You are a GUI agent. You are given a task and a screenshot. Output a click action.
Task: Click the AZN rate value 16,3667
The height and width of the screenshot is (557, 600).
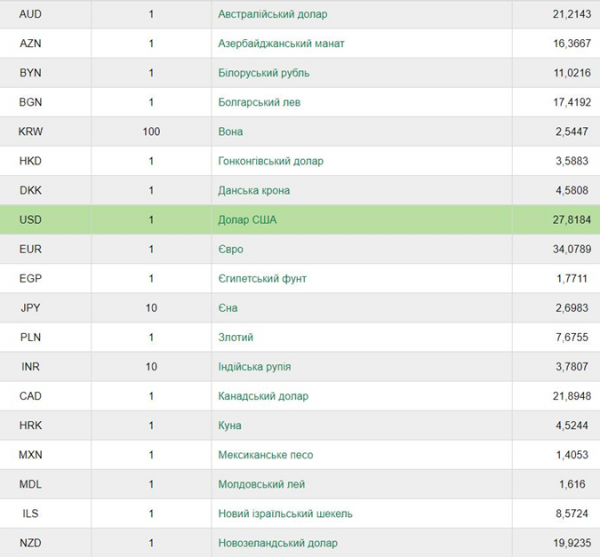[572, 44]
